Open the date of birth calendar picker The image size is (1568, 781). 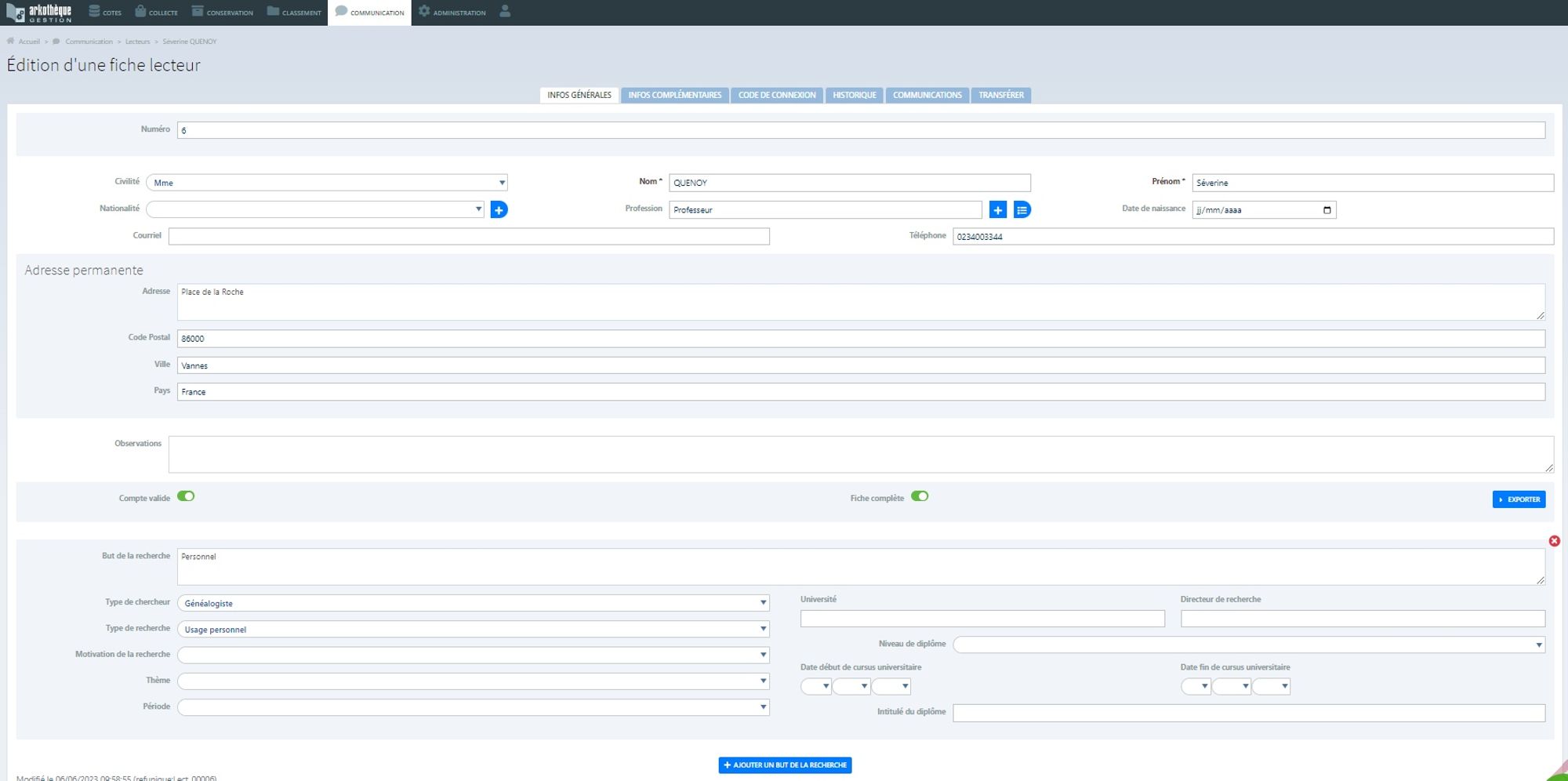(x=1327, y=210)
